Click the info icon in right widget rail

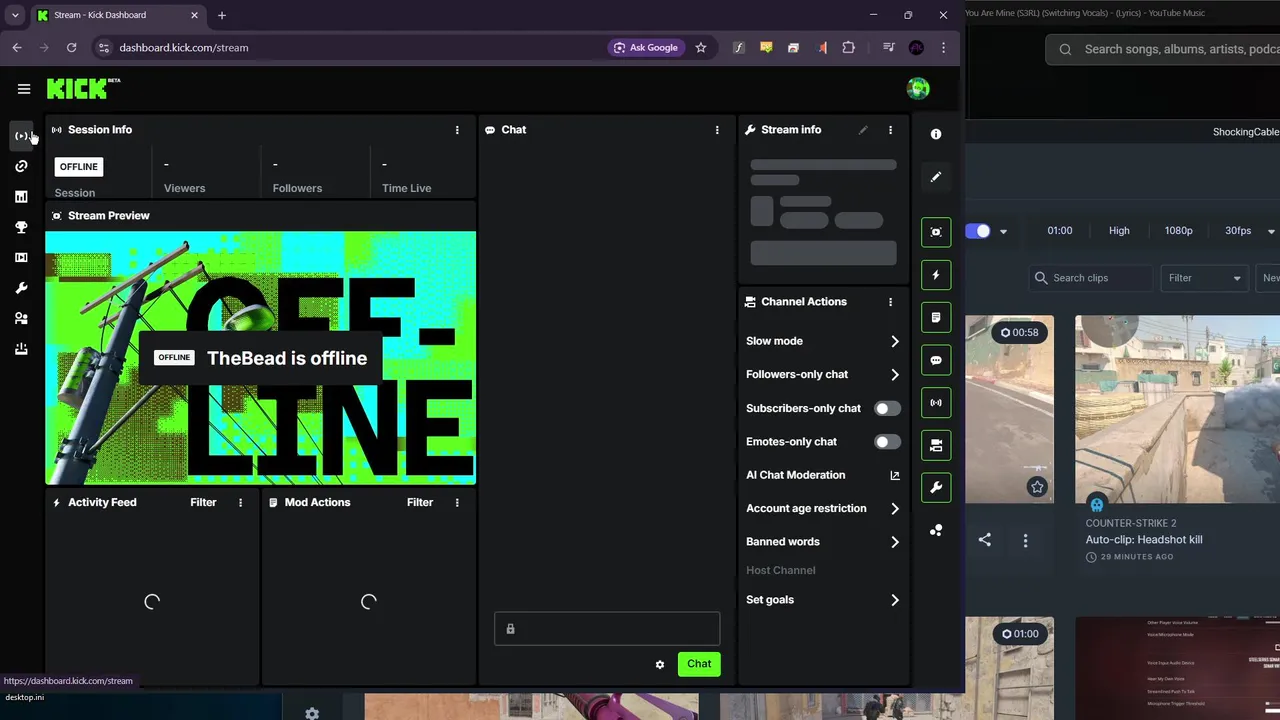pos(936,134)
